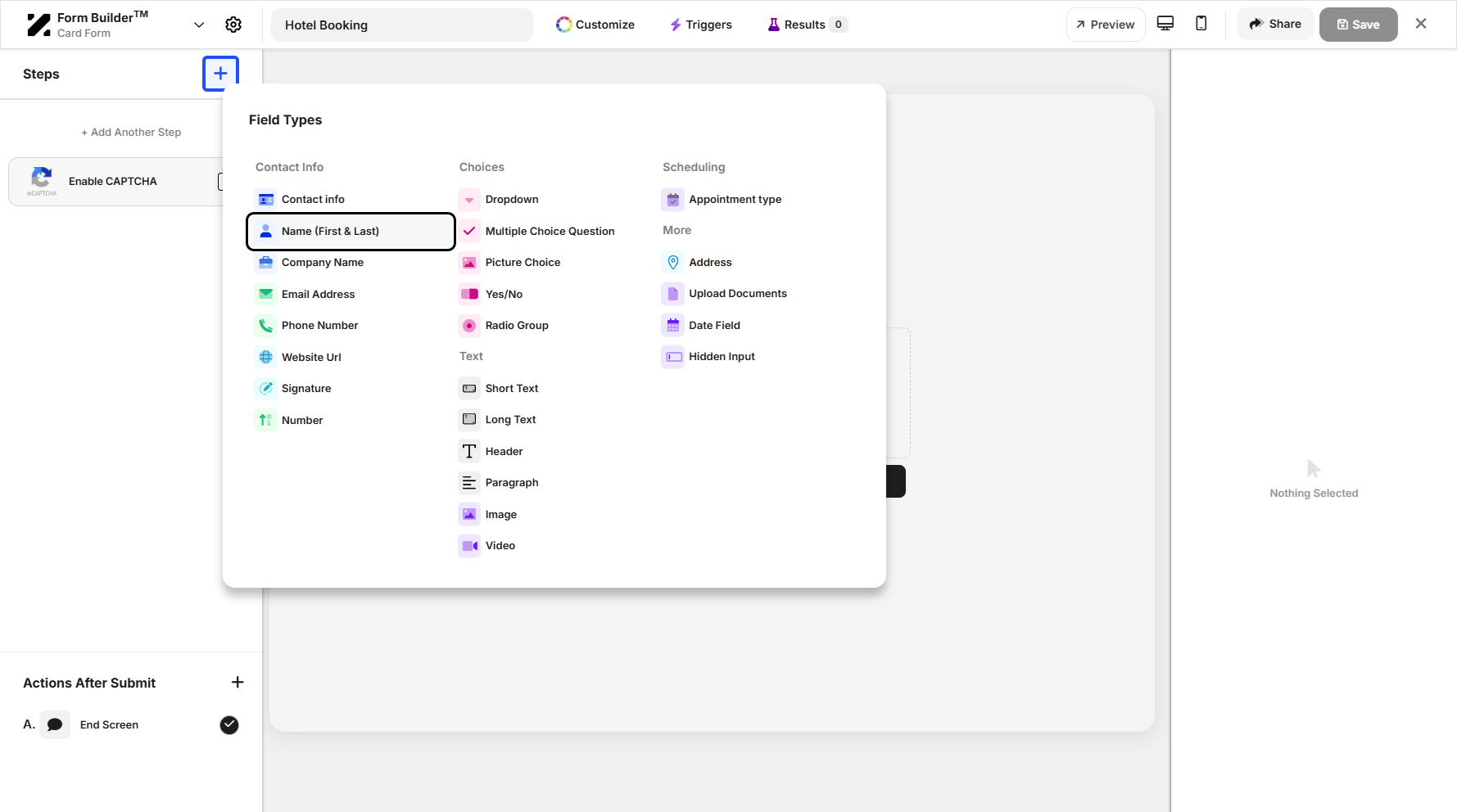Click the Image field icon
Screen dimensions: 1457x812
[x=469, y=514]
